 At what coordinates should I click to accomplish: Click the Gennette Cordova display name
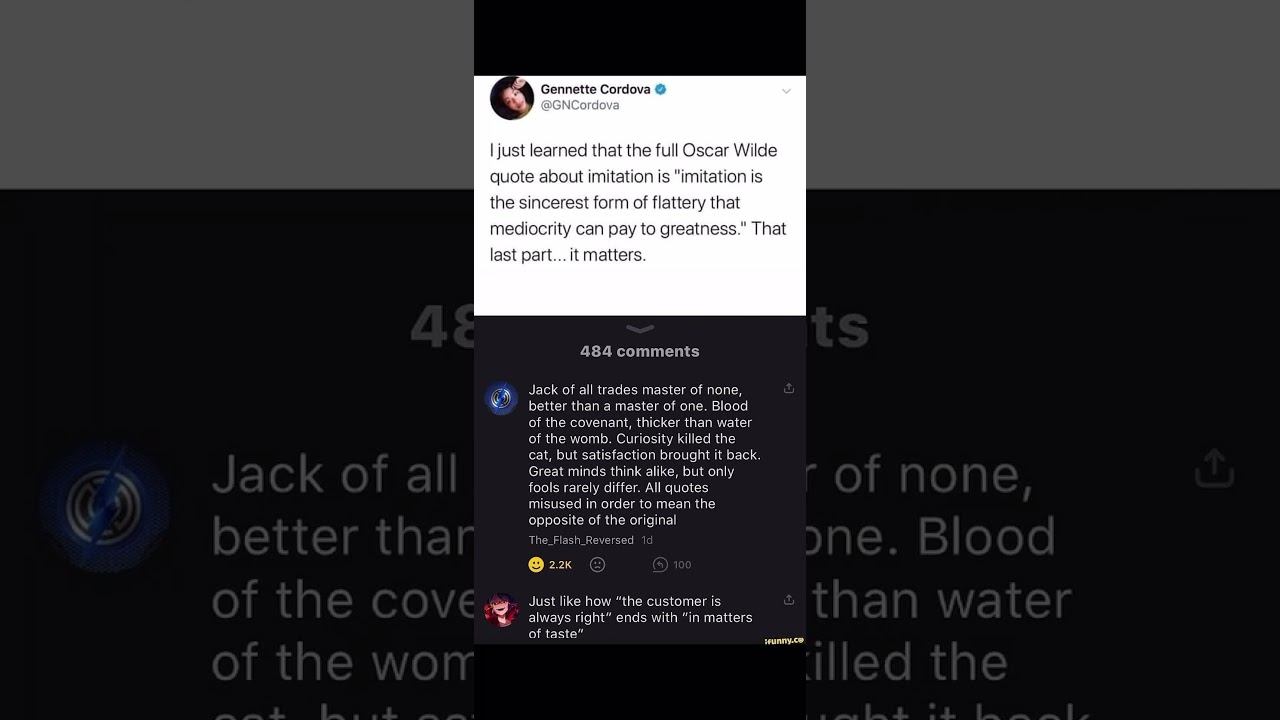595,89
